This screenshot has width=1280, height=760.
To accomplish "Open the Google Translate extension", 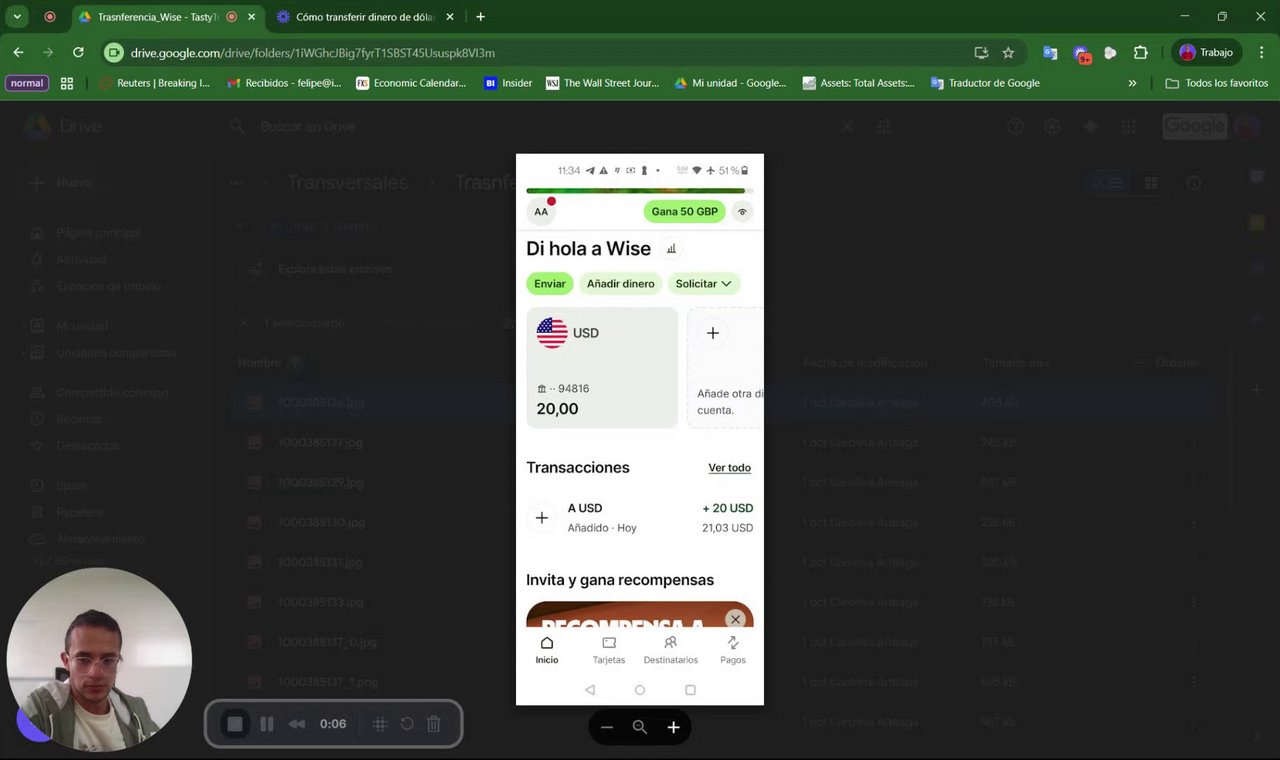I will pyautogui.click(x=1050, y=53).
